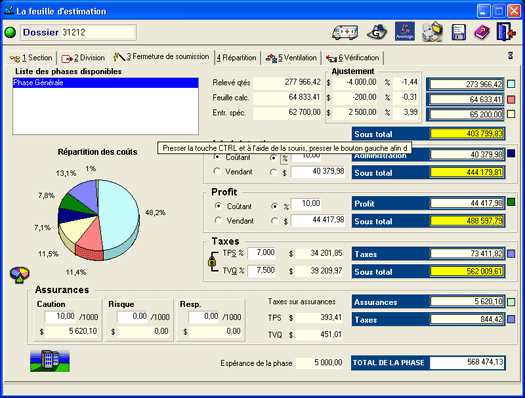Select Vendant radio in Administration
The image size is (525, 398).
(x=218, y=171)
